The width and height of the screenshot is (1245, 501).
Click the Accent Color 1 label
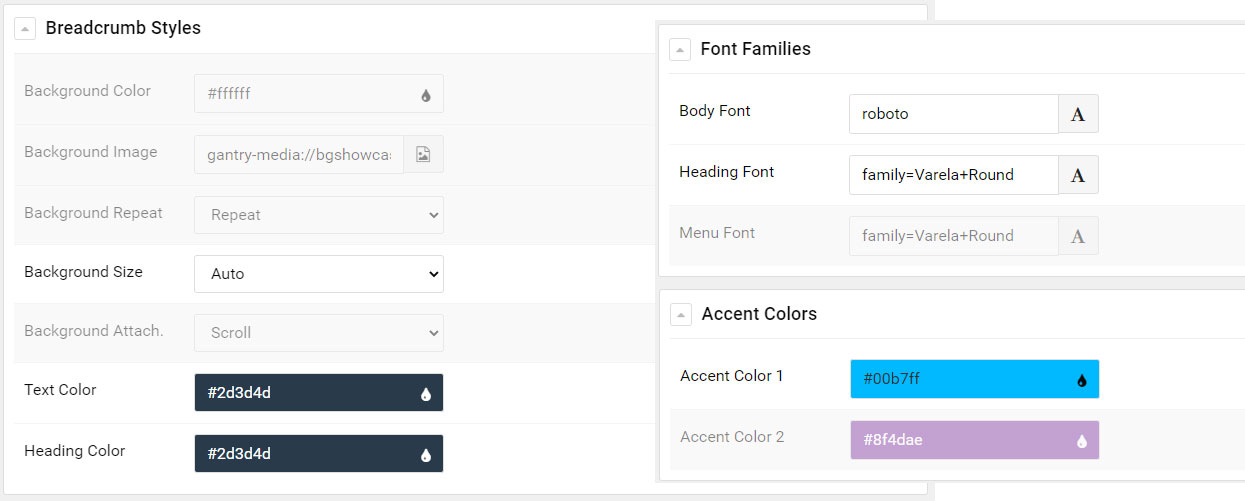[732, 376]
